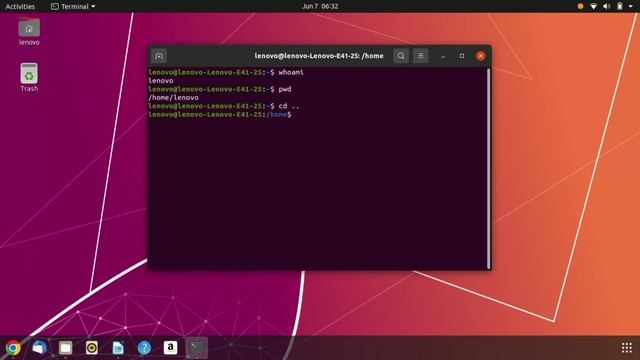The image size is (640, 360).
Task: Launch LibreOffice Writer from the dock
Action: click(118, 348)
